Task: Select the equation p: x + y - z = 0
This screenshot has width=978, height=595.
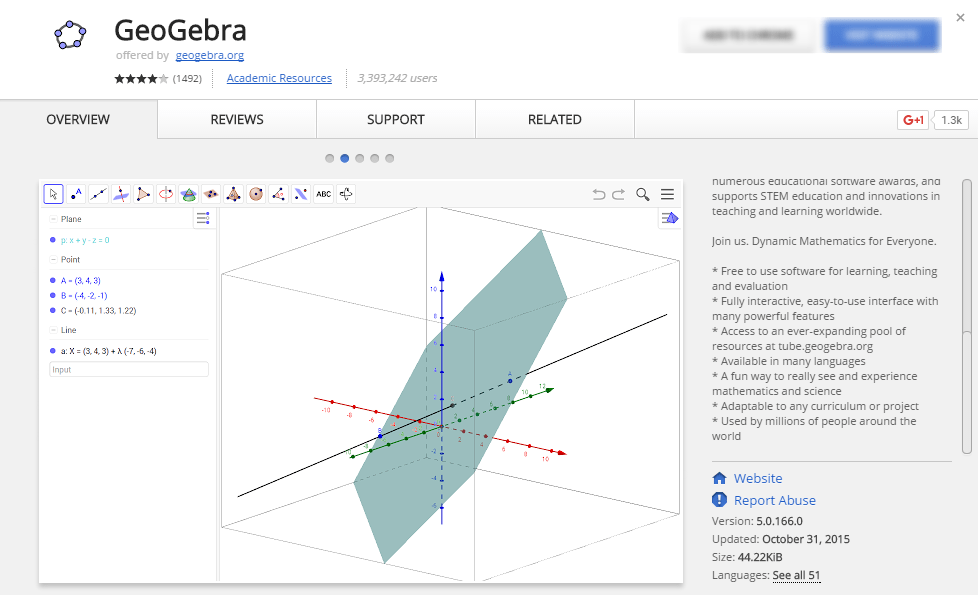Action: pos(85,240)
